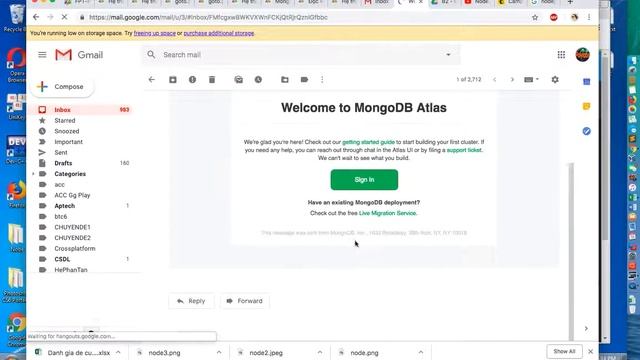The height and width of the screenshot is (360, 640).
Task: Click Show All downloads button
Action: tap(564, 351)
